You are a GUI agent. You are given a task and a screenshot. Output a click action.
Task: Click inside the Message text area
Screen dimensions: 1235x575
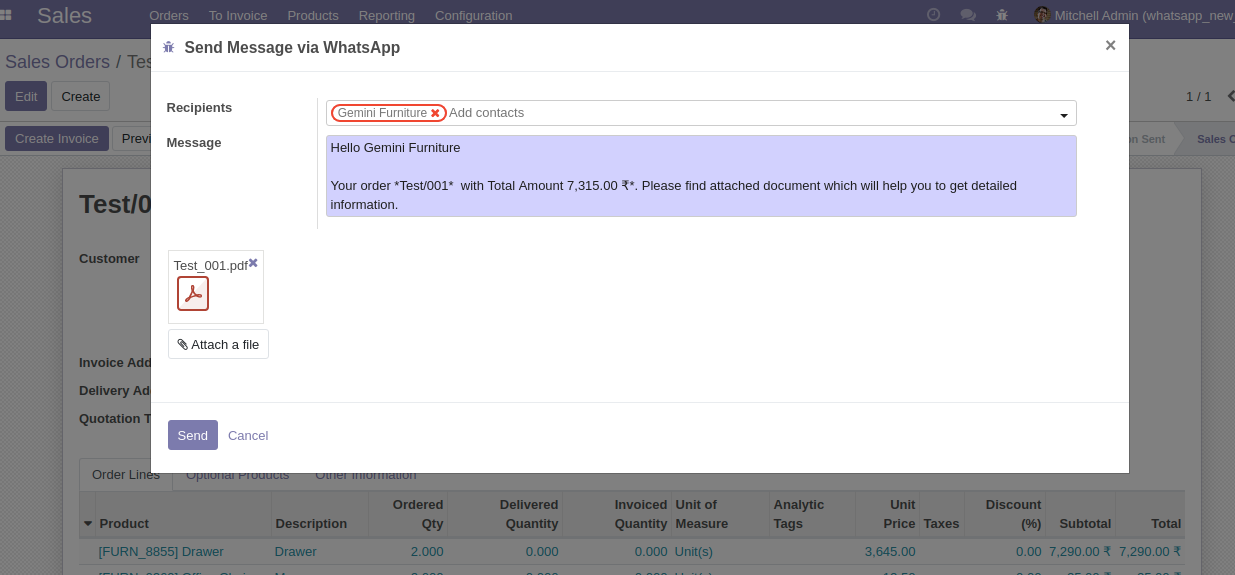click(x=701, y=176)
